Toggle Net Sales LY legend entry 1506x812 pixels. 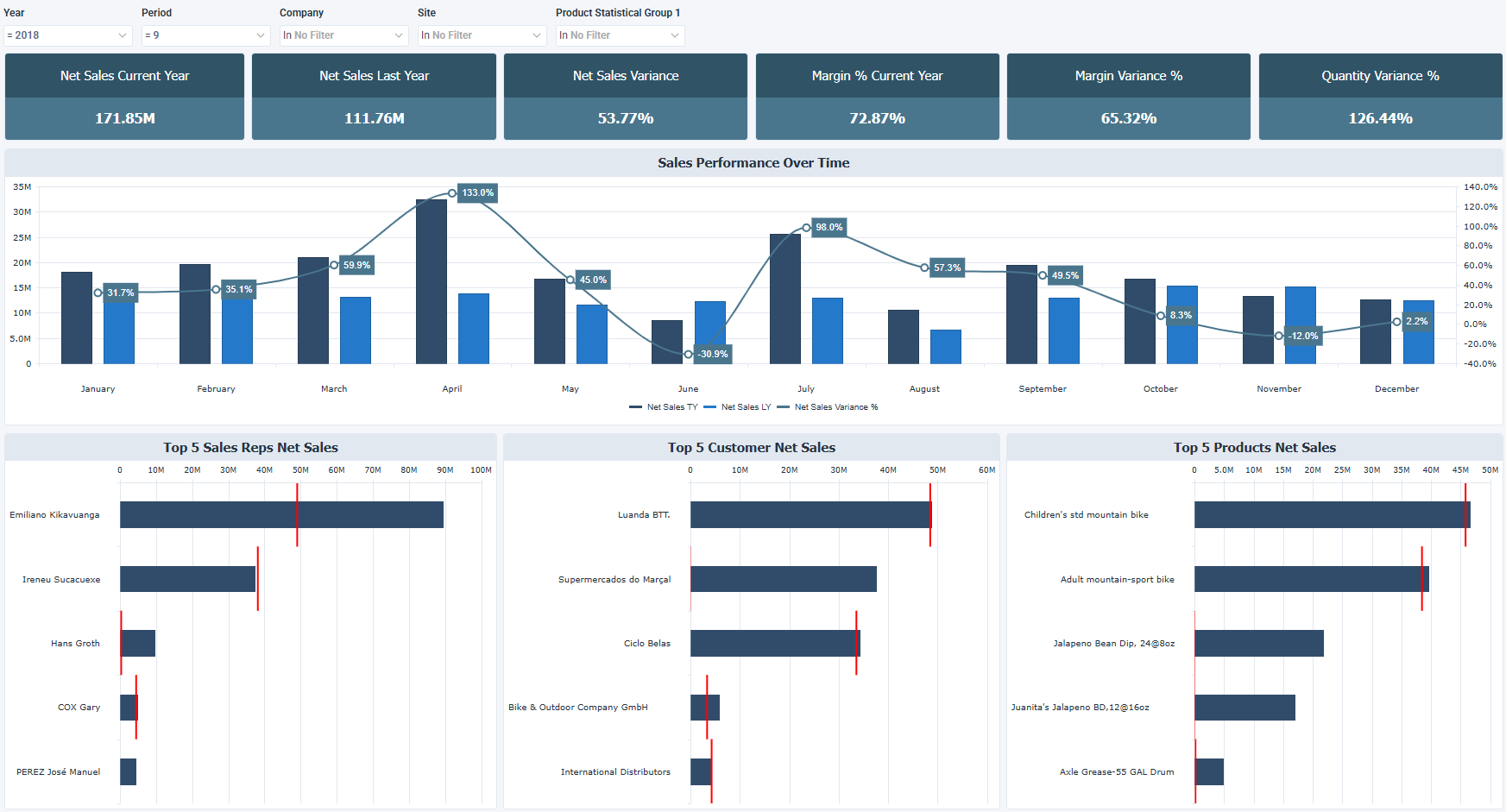738,407
